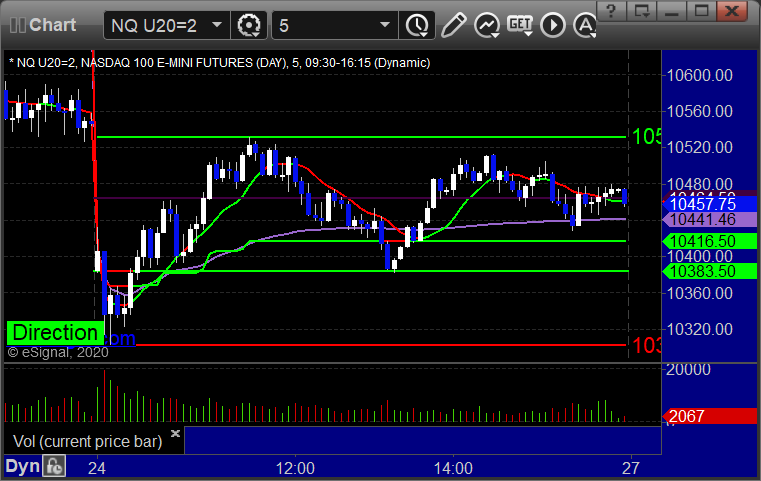Close the Vol study panel tab
This screenshot has width=761, height=481.
coord(175,433)
